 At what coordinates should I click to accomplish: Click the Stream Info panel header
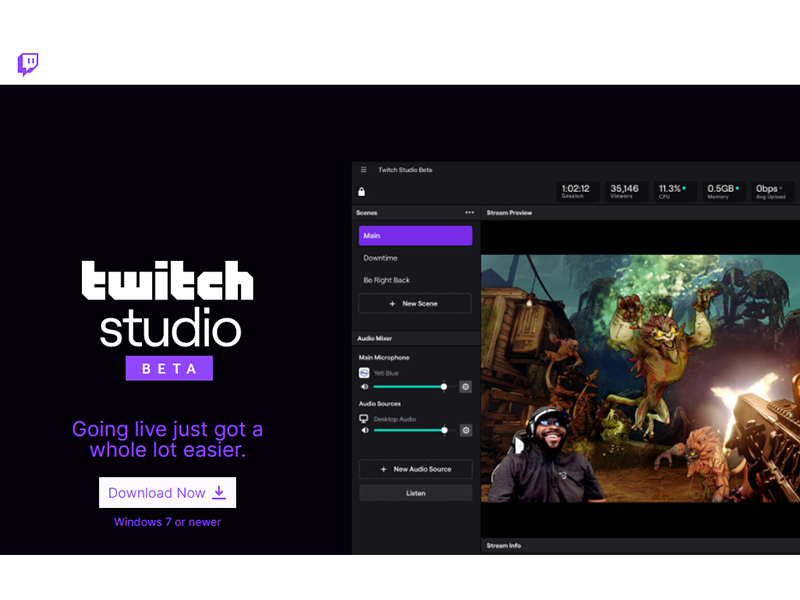click(640, 546)
